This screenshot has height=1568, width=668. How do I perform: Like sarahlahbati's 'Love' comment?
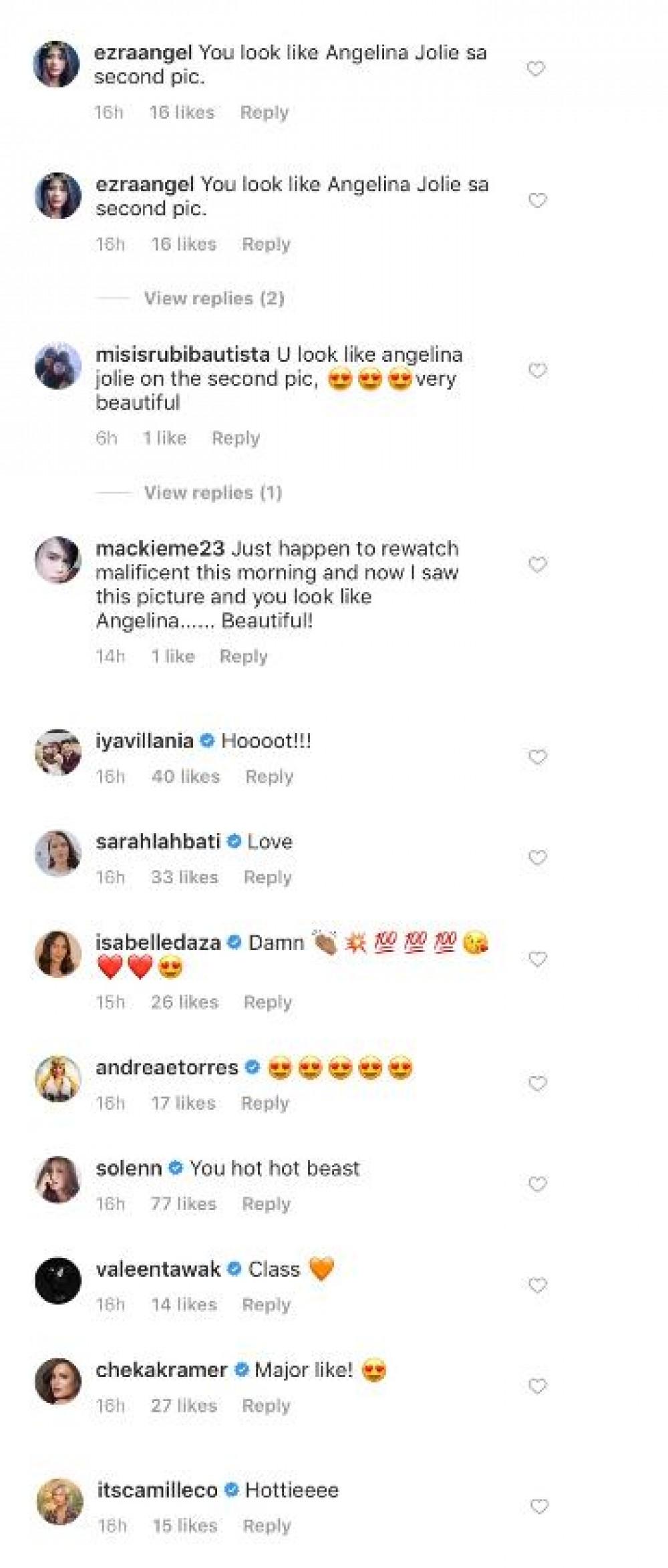(537, 858)
